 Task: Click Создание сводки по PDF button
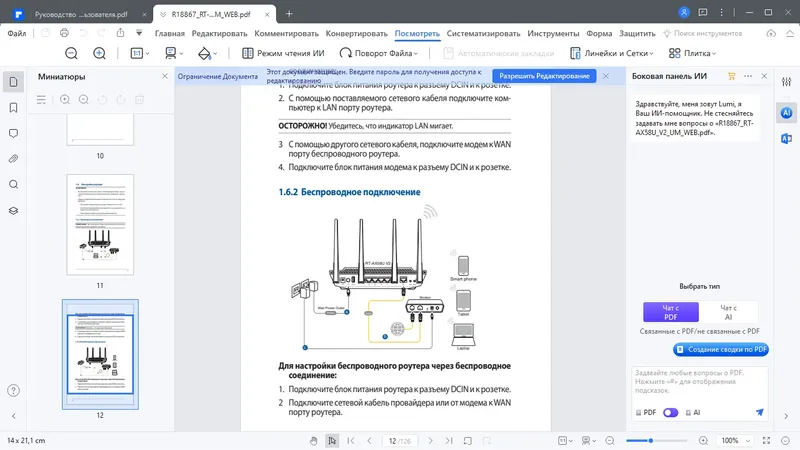[721, 349]
